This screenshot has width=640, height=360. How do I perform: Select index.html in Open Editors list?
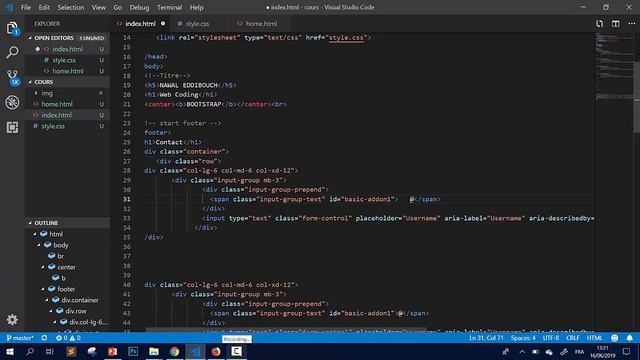(x=67, y=49)
